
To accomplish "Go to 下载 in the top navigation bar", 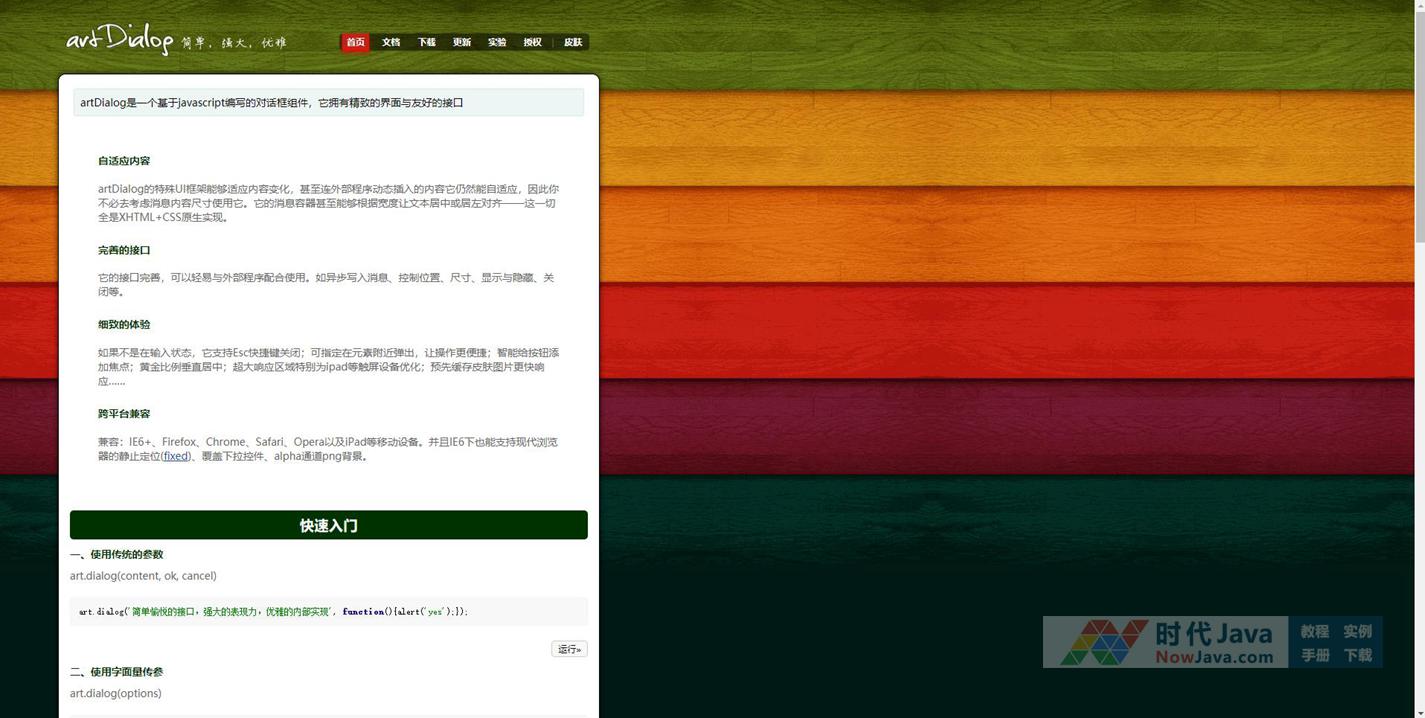I will point(426,42).
